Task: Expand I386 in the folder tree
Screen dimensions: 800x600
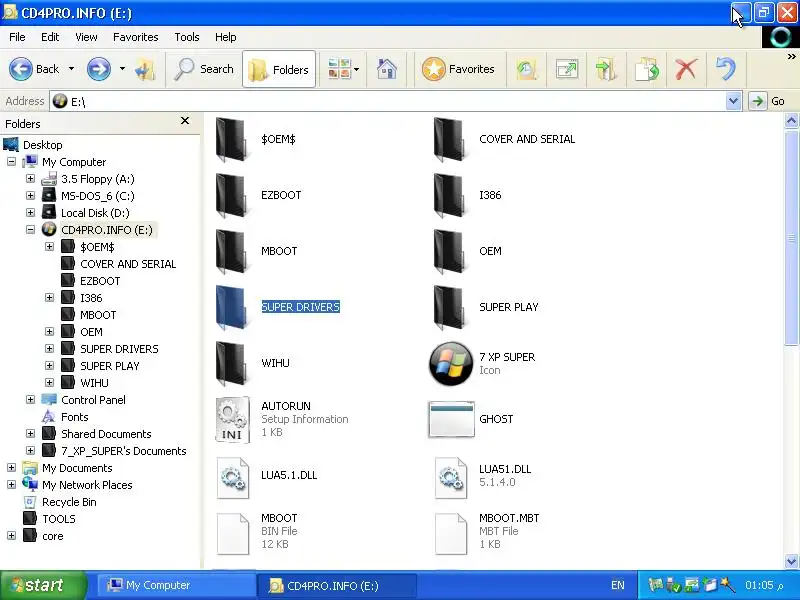Action: click(x=49, y=297)
